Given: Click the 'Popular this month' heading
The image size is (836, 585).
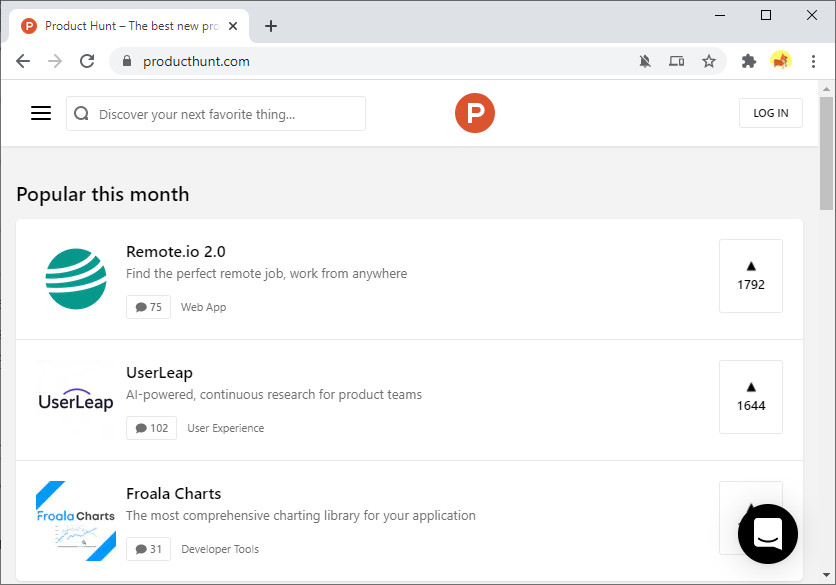Looking at the screenshot, I should coord(103,194).
